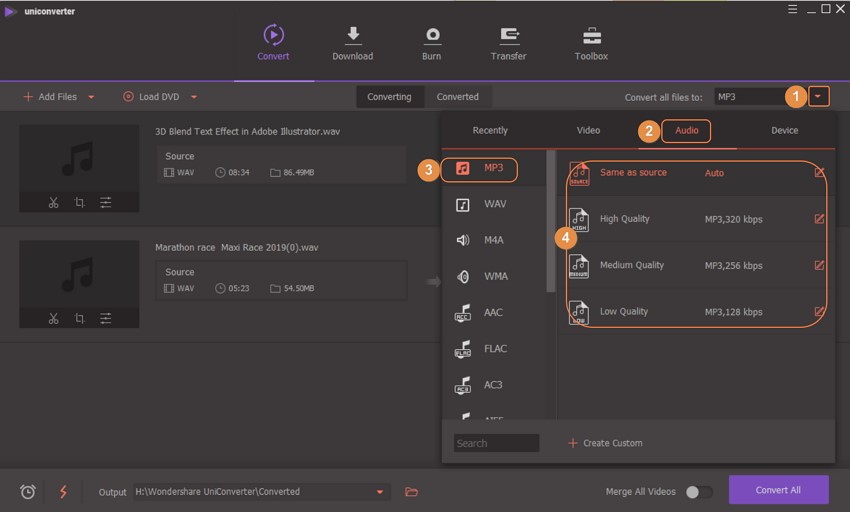The height and width of the screenshot is (512, 850).
Task: Open the output folder icon
Action: 411,492
